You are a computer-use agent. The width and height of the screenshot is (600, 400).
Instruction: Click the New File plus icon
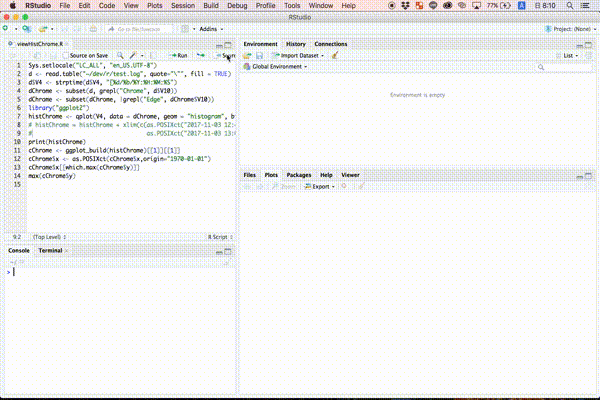tap(5, 29)
